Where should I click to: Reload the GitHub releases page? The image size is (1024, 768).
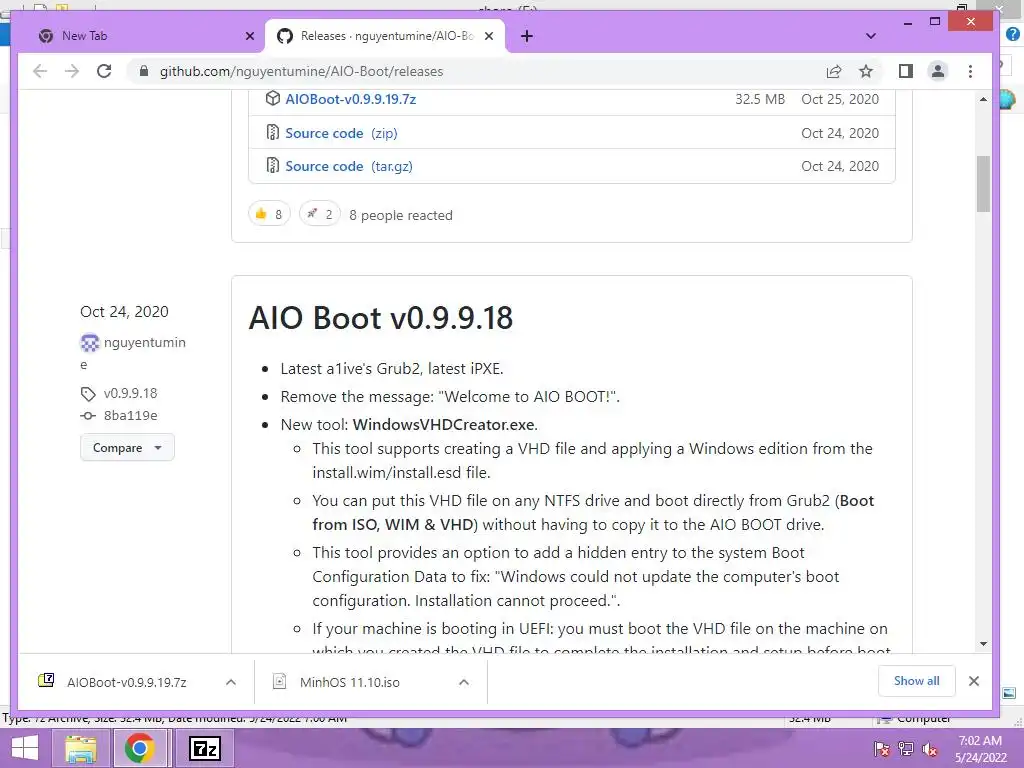104,71
